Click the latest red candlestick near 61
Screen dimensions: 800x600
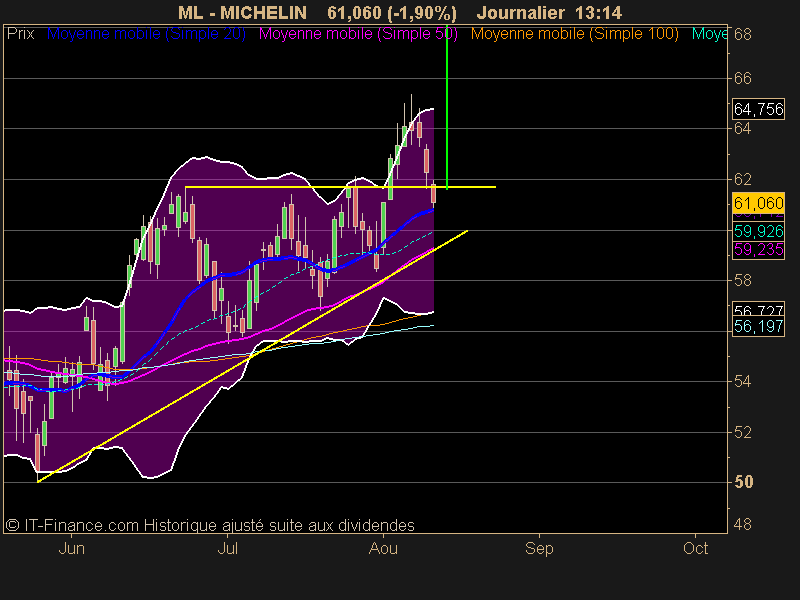pos(434,194)
